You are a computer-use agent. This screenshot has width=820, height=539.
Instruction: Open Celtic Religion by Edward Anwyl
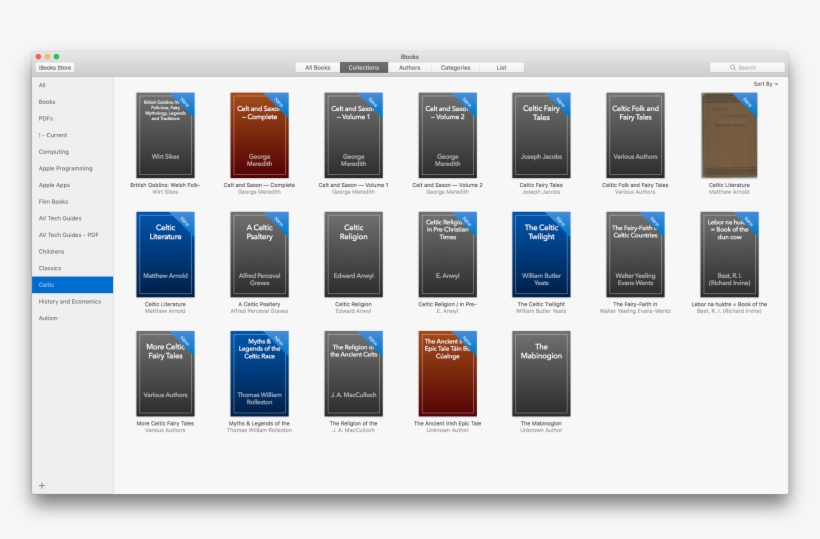[354, 255]
